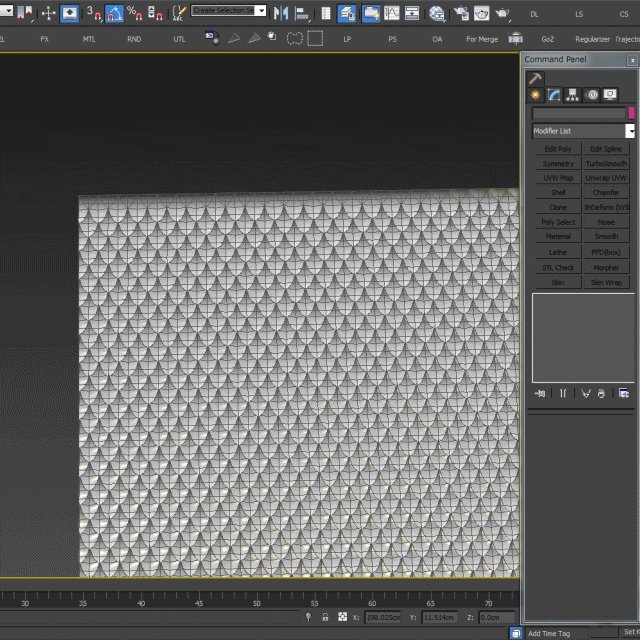
Task: Click the rectangular selection region icon
Action: tap(315, 39)
